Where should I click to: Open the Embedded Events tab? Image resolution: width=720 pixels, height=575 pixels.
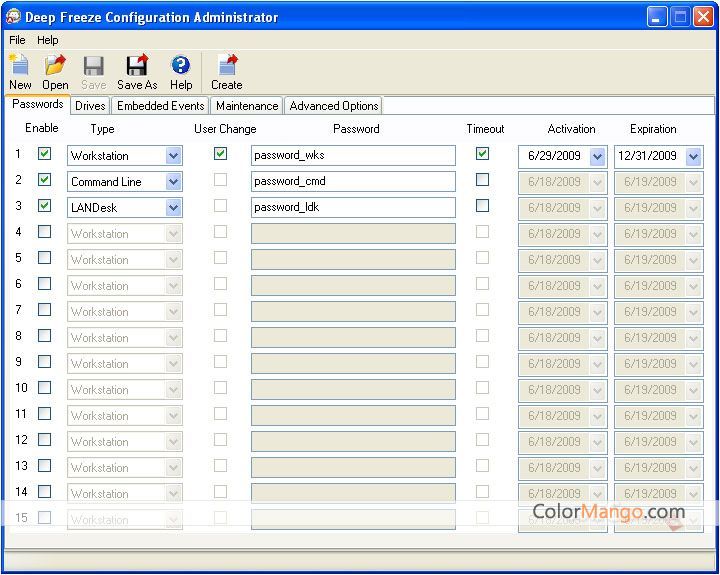[x=160, y=106]
